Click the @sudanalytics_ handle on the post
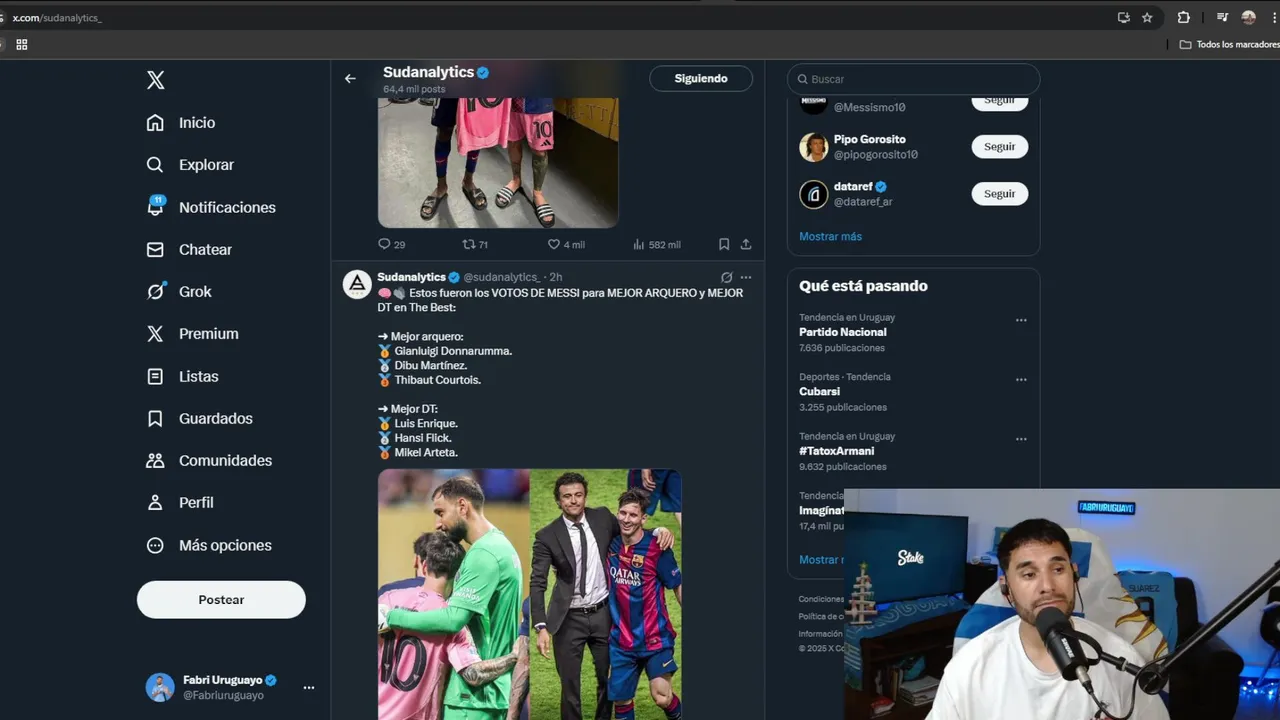 point(501,277)
